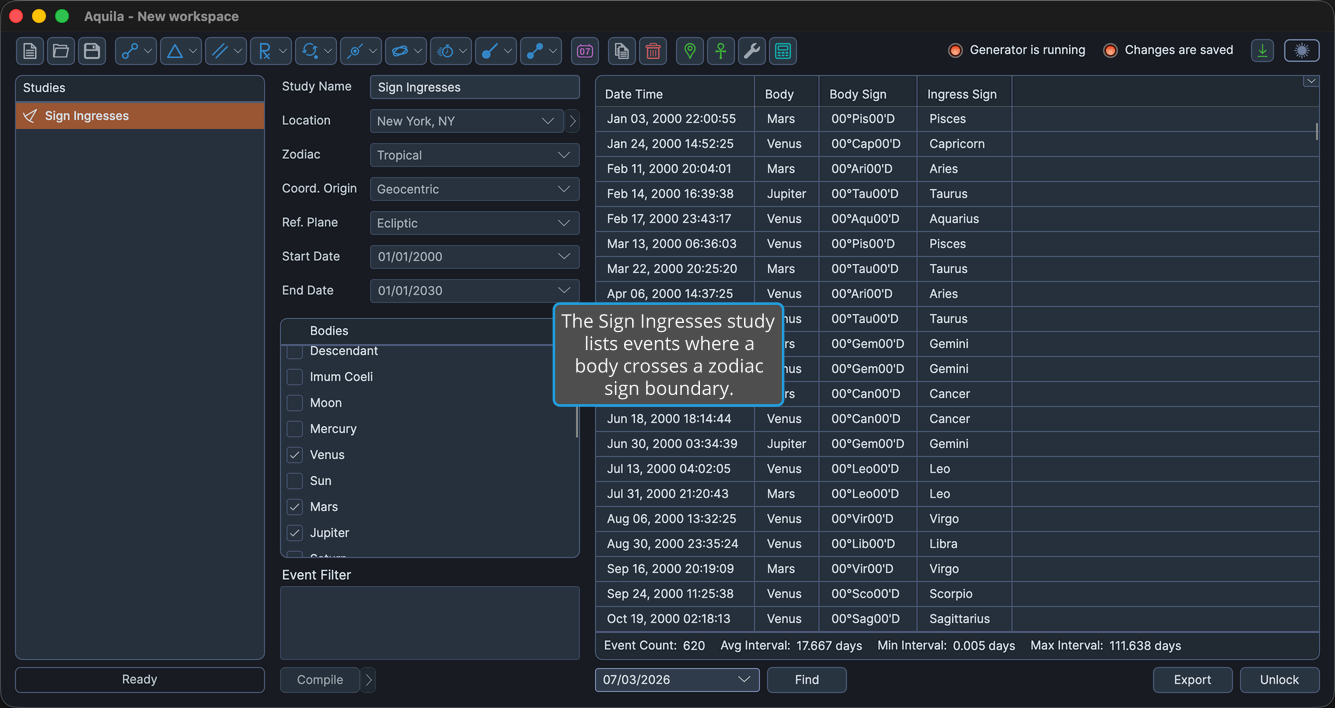Open the circular-arrows return study tool

pos(316,51)
